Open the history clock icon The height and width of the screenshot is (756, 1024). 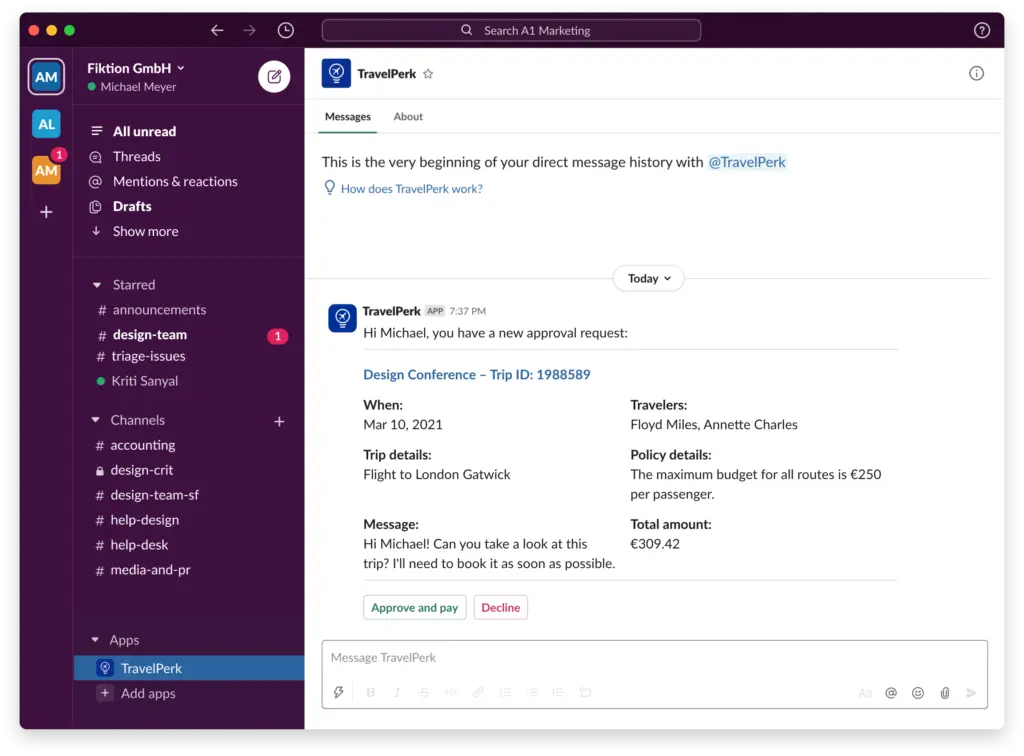[x=285, y=30]
